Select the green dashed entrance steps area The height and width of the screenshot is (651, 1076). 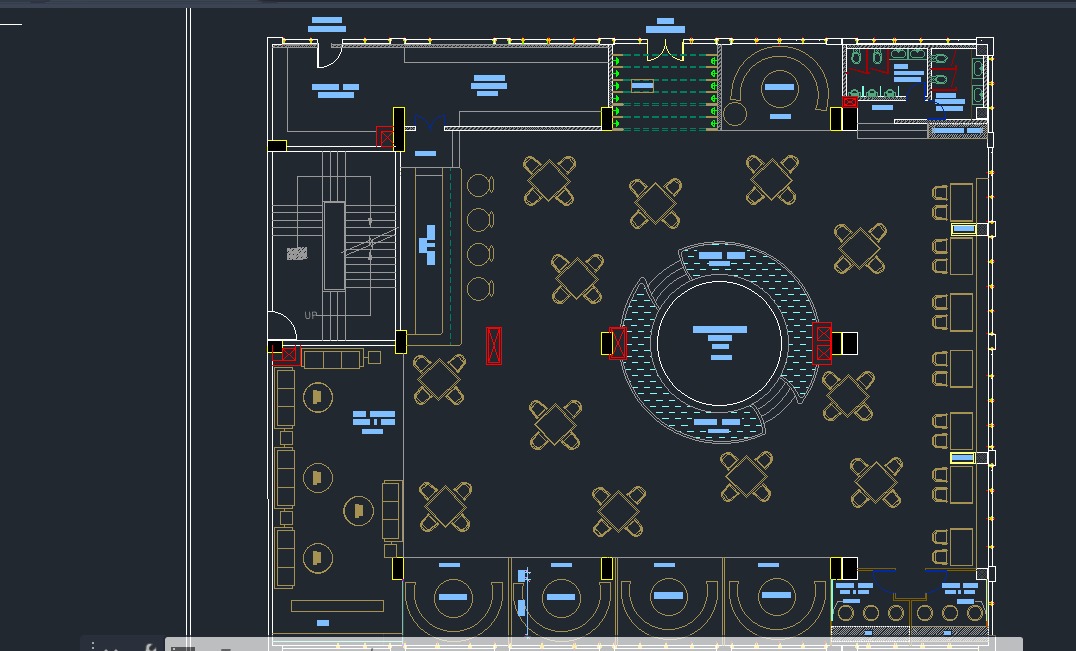[x=666, y=91]
